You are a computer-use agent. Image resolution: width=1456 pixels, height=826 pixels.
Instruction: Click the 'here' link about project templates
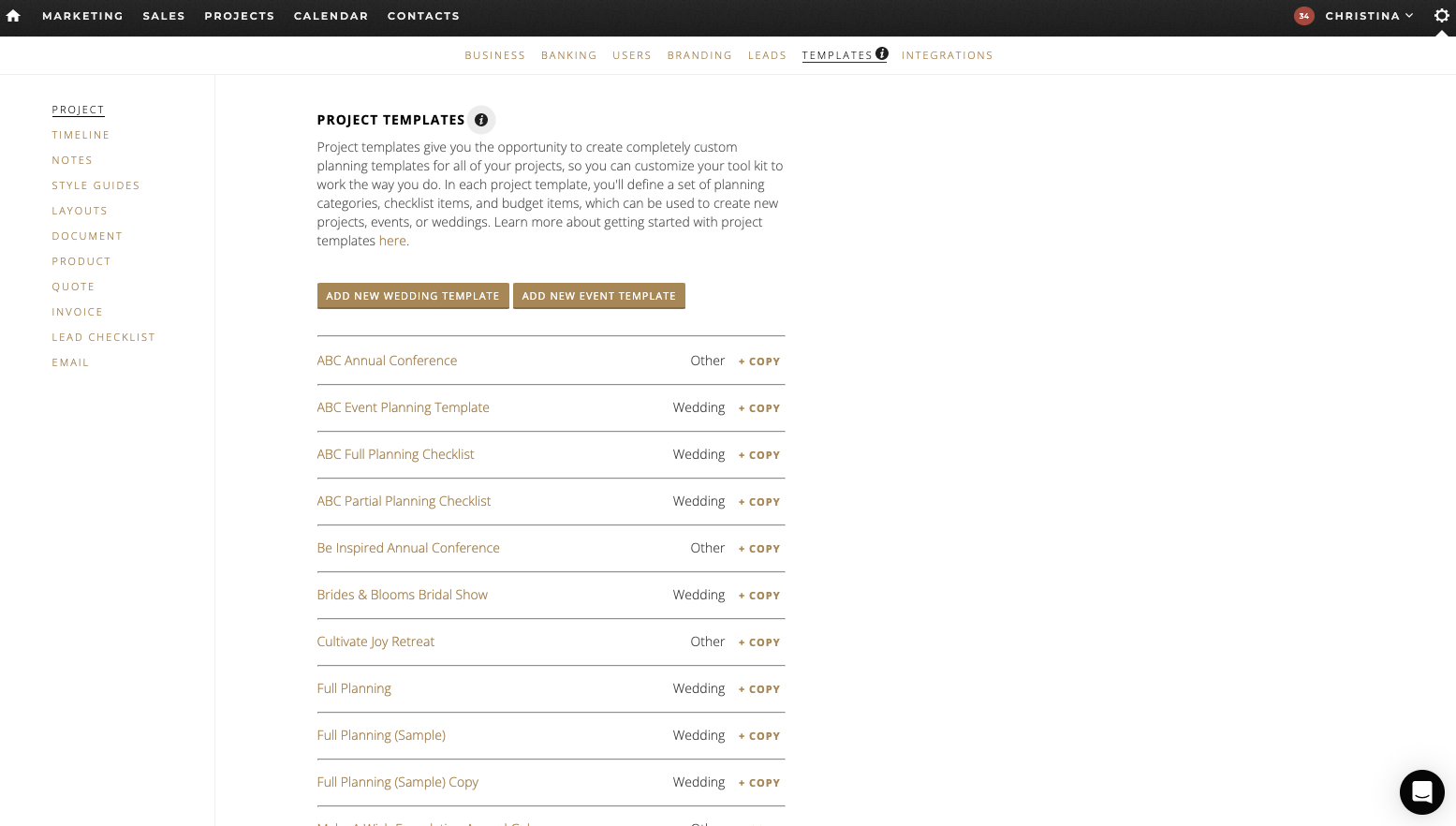(x=392, y=241)
